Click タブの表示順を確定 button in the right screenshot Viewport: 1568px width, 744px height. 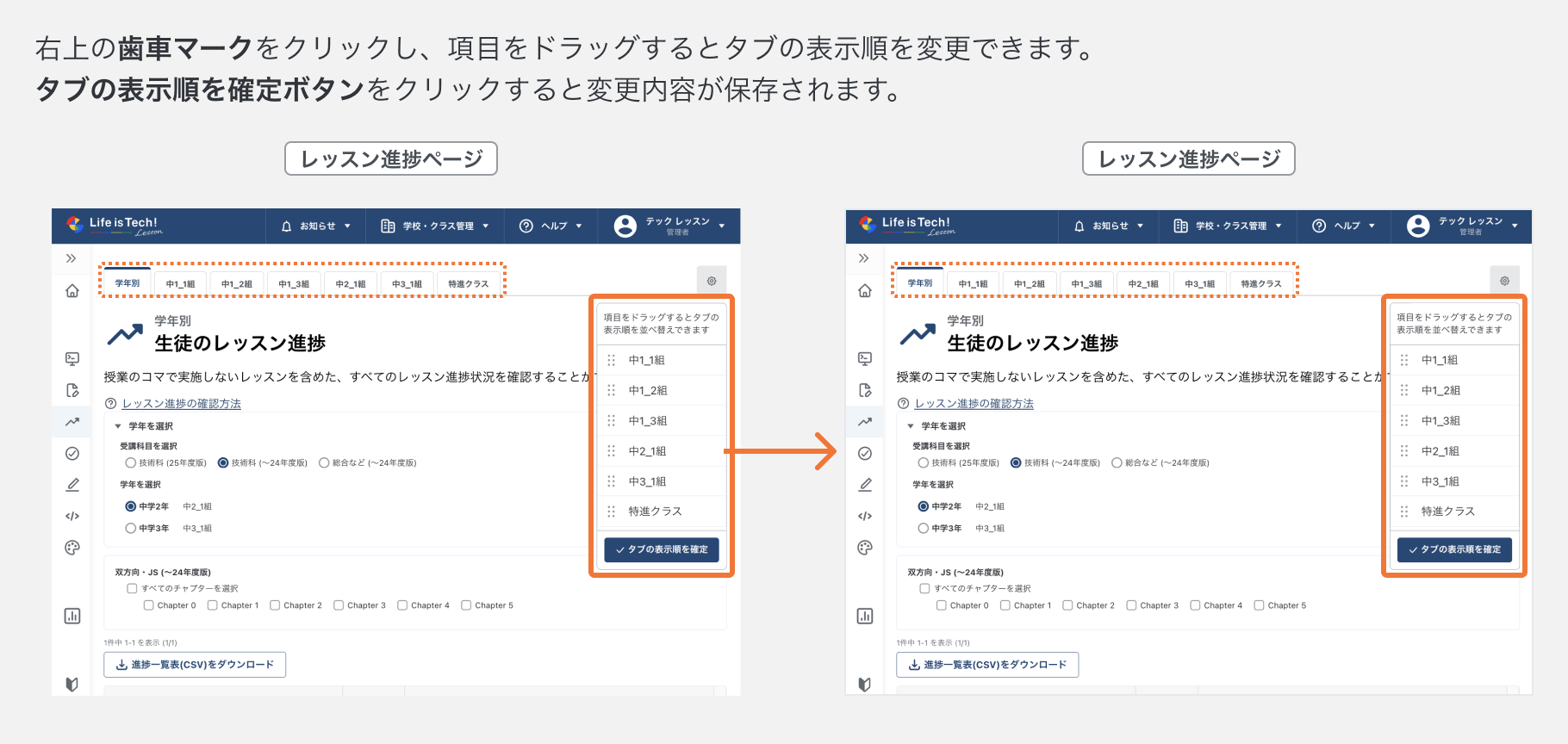tap(1454, 549)
